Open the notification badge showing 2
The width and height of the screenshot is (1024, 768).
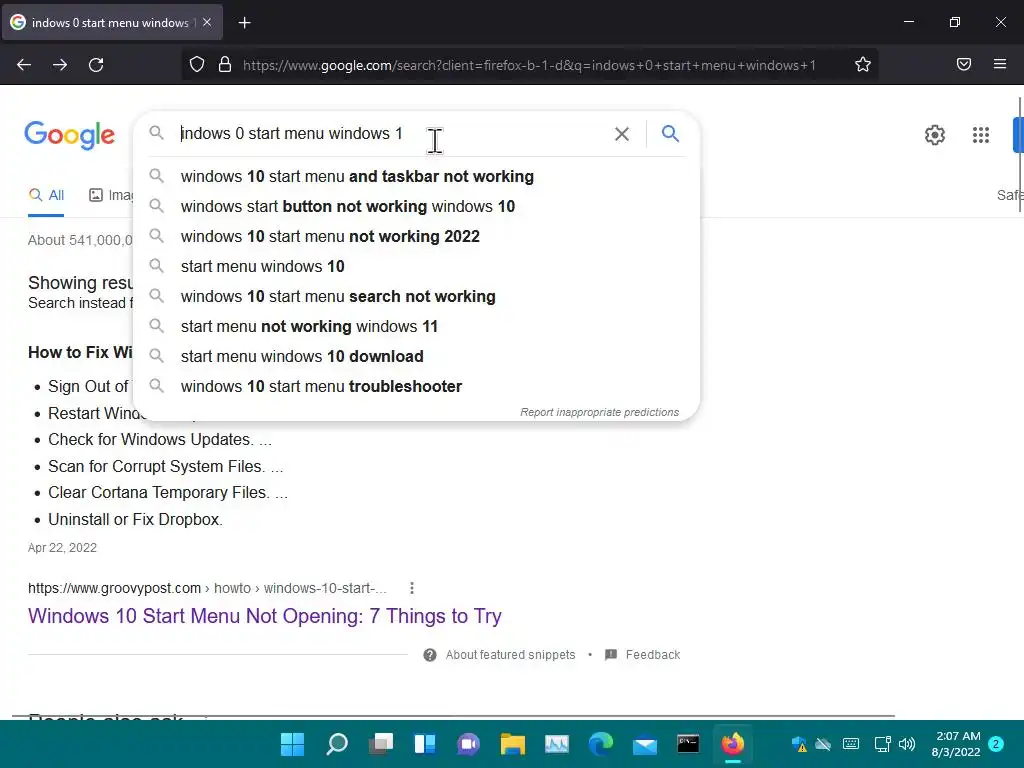(996, 744)
